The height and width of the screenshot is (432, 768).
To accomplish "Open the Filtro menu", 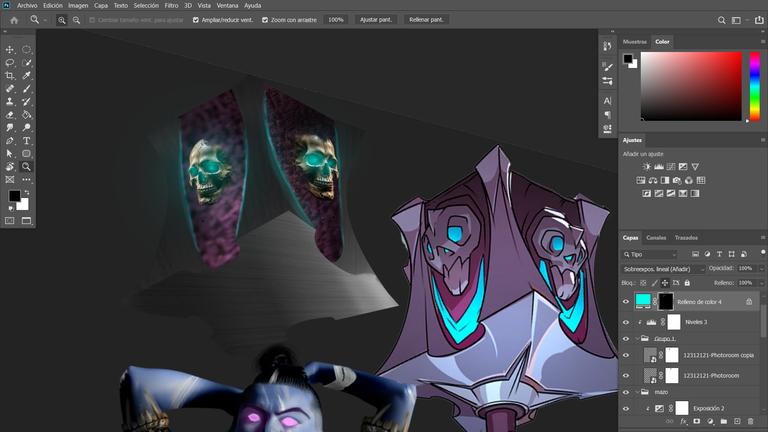I will click(x=171, y=5).
